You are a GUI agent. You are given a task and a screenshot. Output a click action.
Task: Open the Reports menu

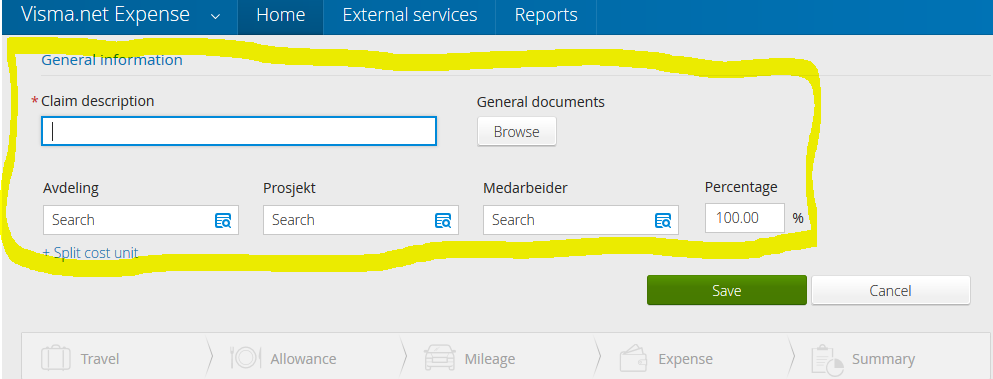pyautogui.click(x=546, y=16)
